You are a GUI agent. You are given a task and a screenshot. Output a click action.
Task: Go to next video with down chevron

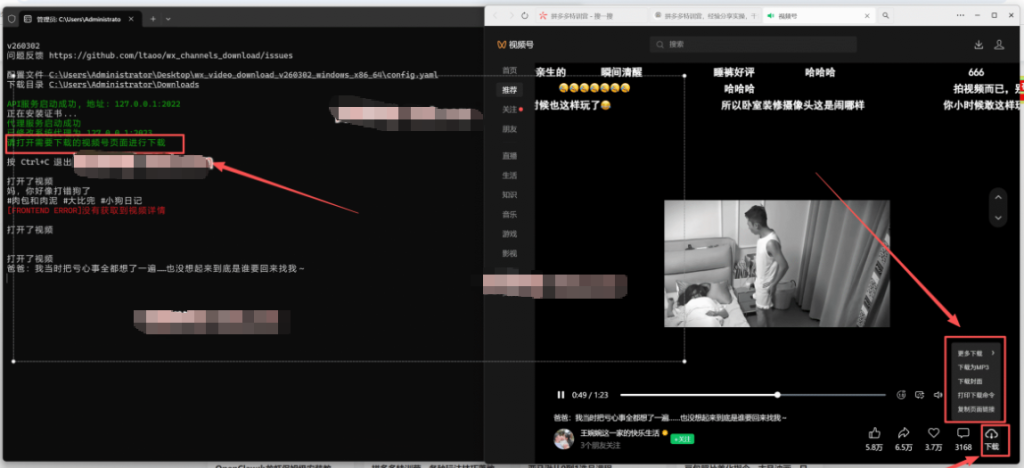coord(997,217)
